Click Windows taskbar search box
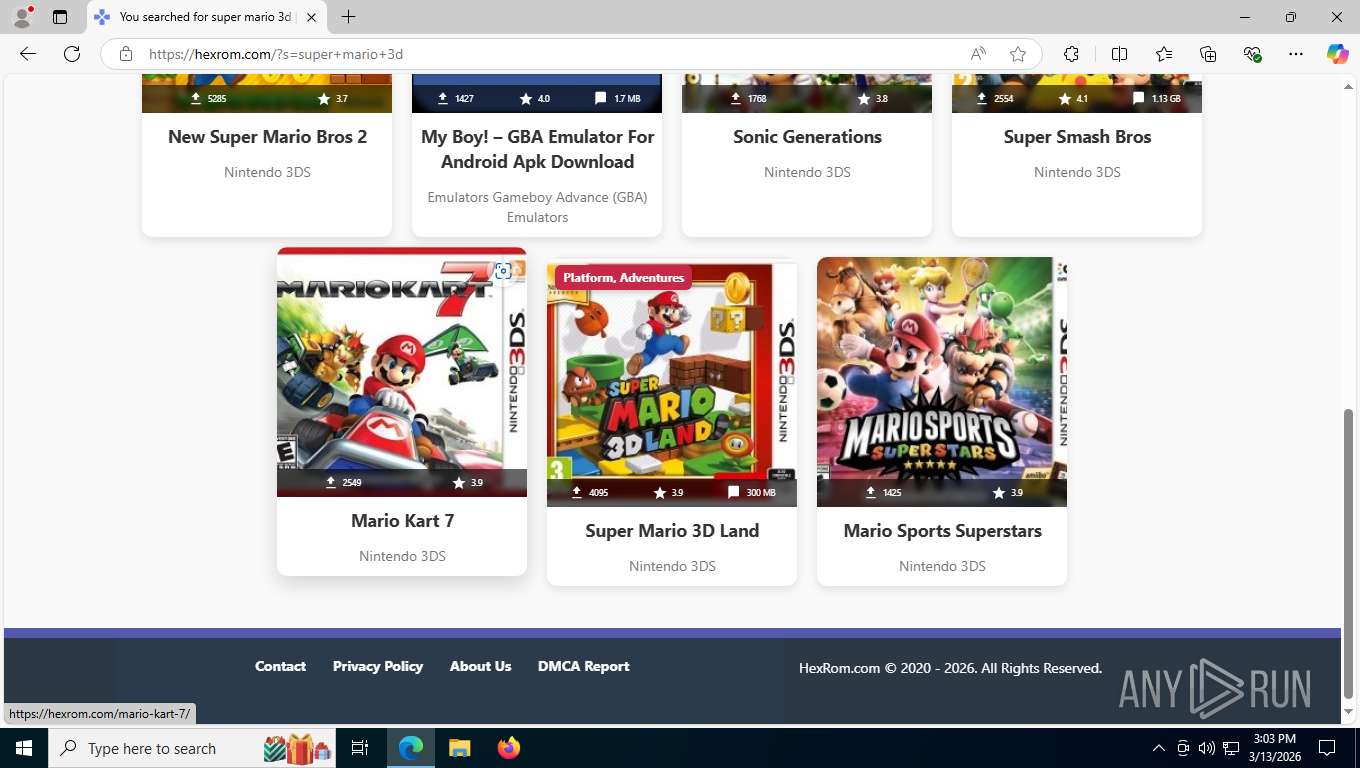 pos(190,748)
